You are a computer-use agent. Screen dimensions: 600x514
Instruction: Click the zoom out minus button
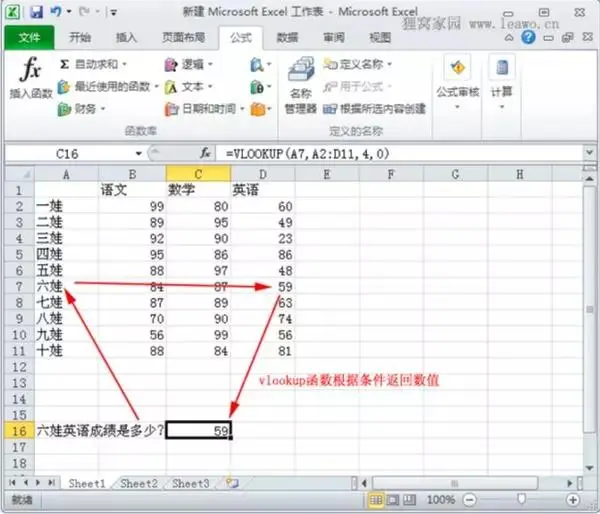click(x=469, y=499)
